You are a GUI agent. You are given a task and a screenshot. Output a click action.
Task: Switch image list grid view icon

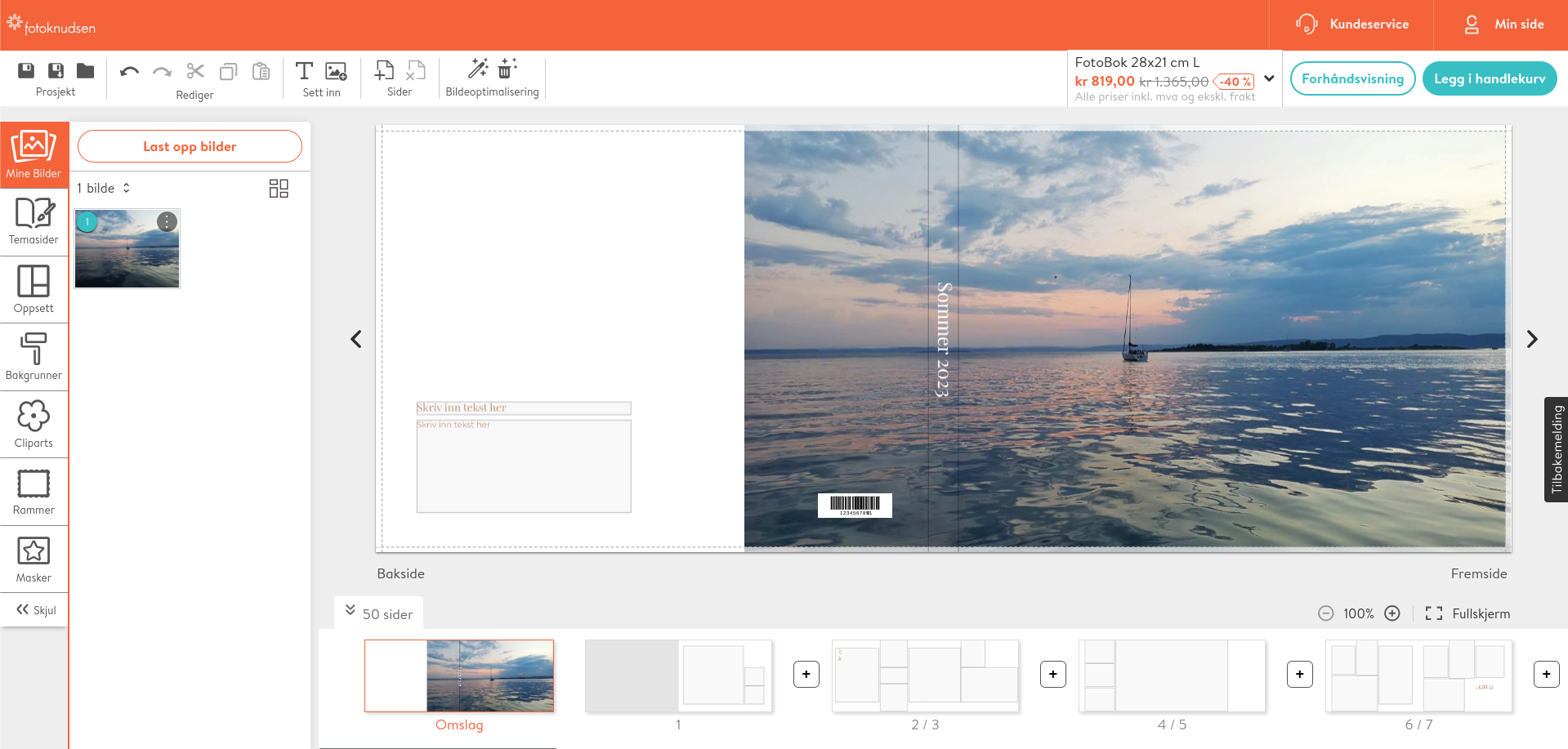pos(279,189)
